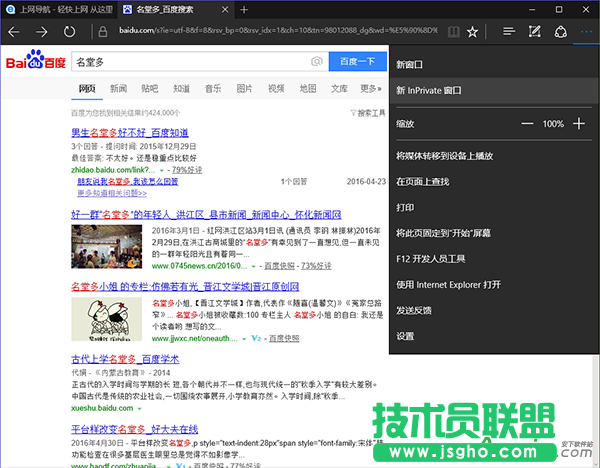Open the Hub lines icon
The width and height of the screenshot is (600, 468).
coord(509,31)
